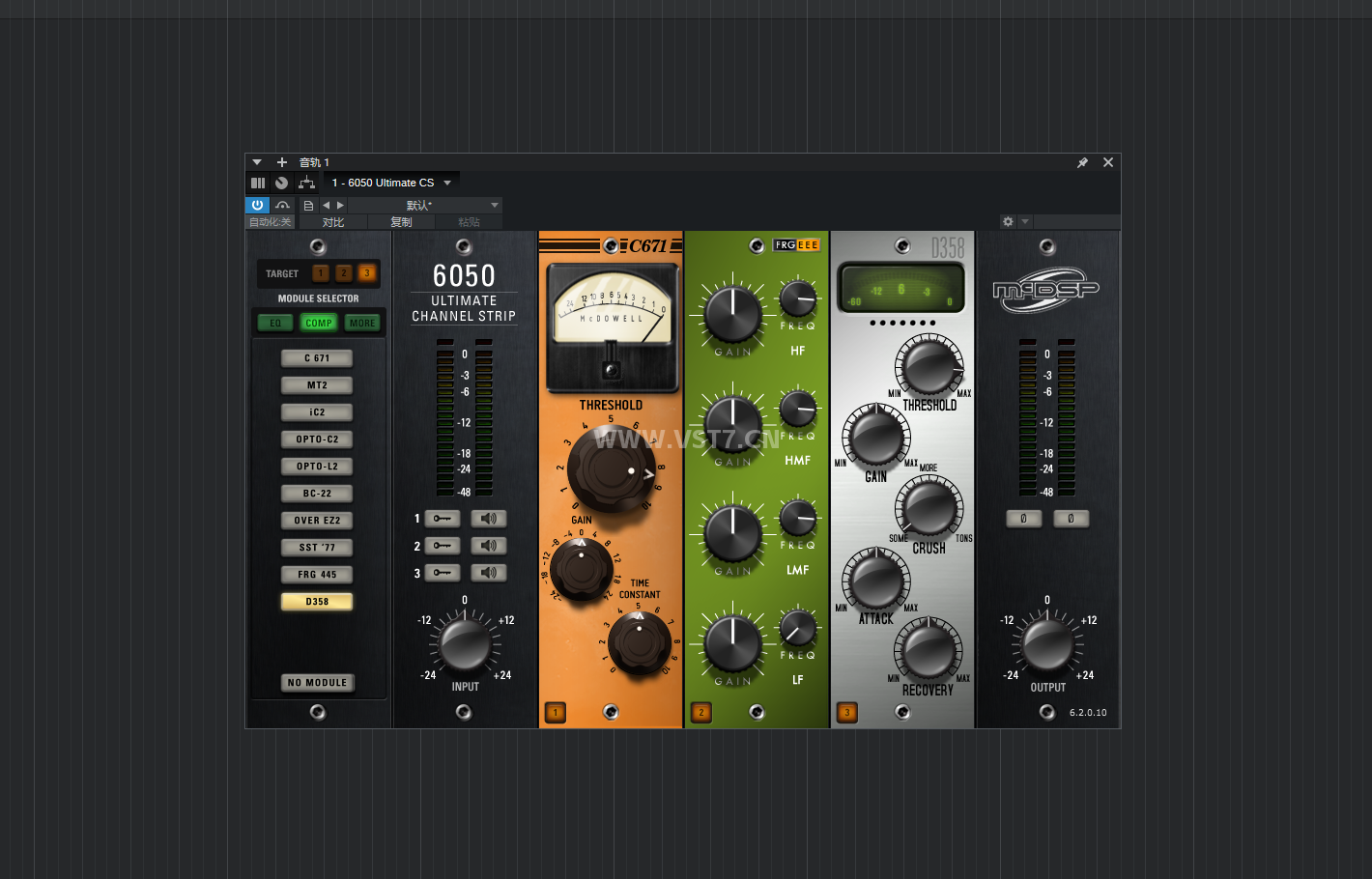Click the 复制 copy button

pos(401,222)
